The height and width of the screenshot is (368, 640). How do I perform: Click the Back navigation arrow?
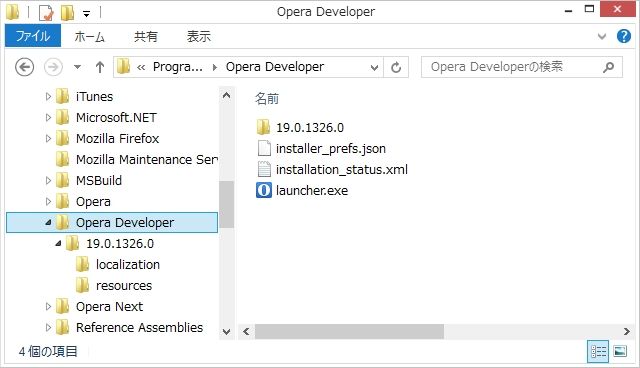pyautogui.click(x=24, y=67)
